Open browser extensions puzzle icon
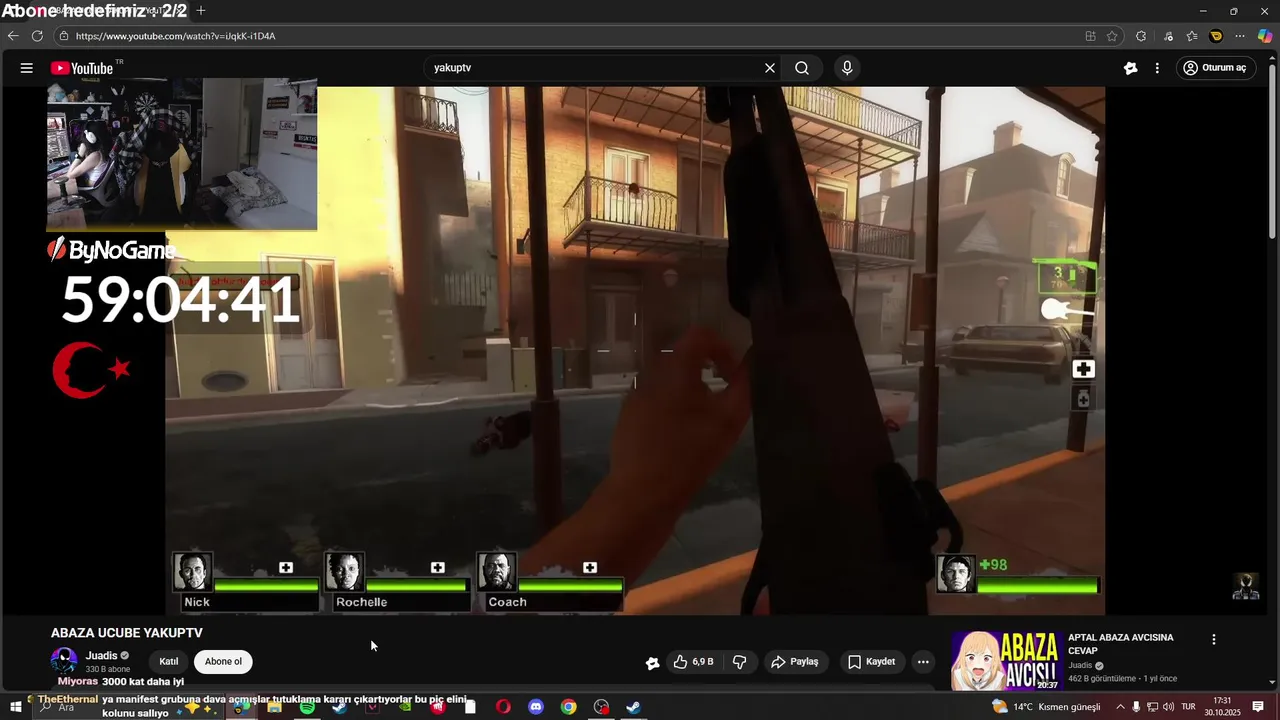Screen dimensions: 1280x720 pos(1141,36)
